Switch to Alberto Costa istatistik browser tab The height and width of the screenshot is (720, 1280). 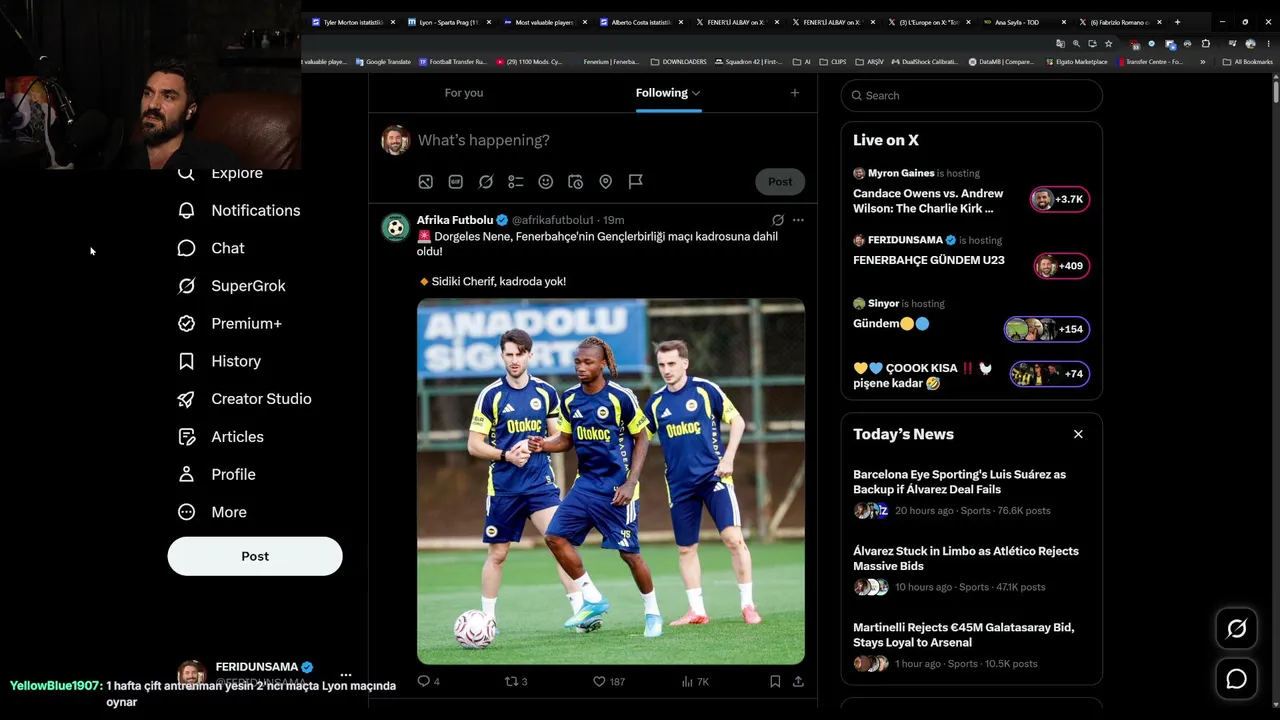640,22
